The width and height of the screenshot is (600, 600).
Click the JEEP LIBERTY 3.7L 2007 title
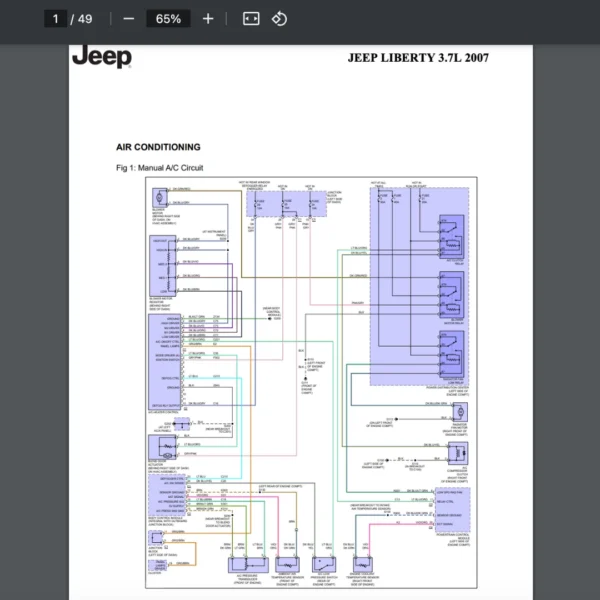click(x=418, y=58)
